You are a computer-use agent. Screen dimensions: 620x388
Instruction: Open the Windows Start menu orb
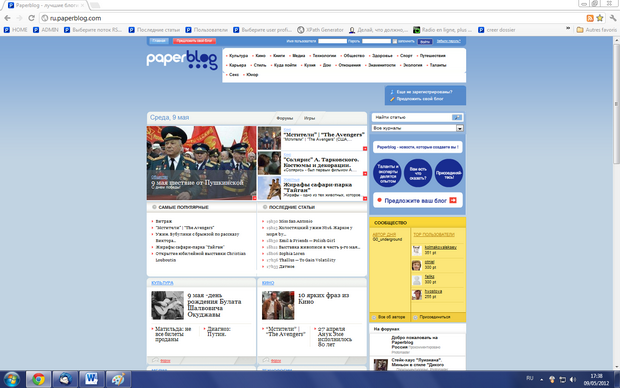pyautogui.click(x=11, y=379)
